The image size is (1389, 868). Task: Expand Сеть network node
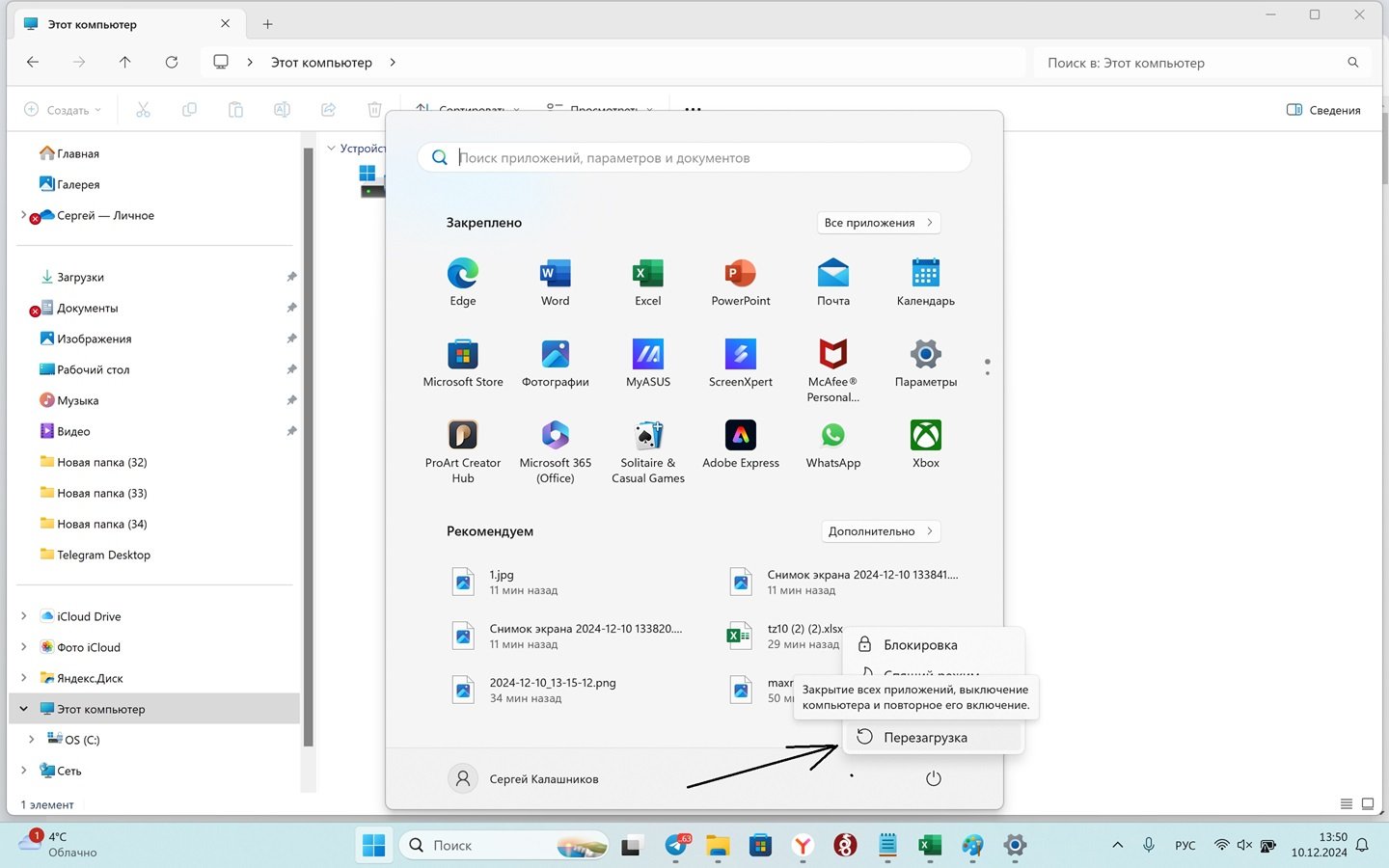click(24, 771)
